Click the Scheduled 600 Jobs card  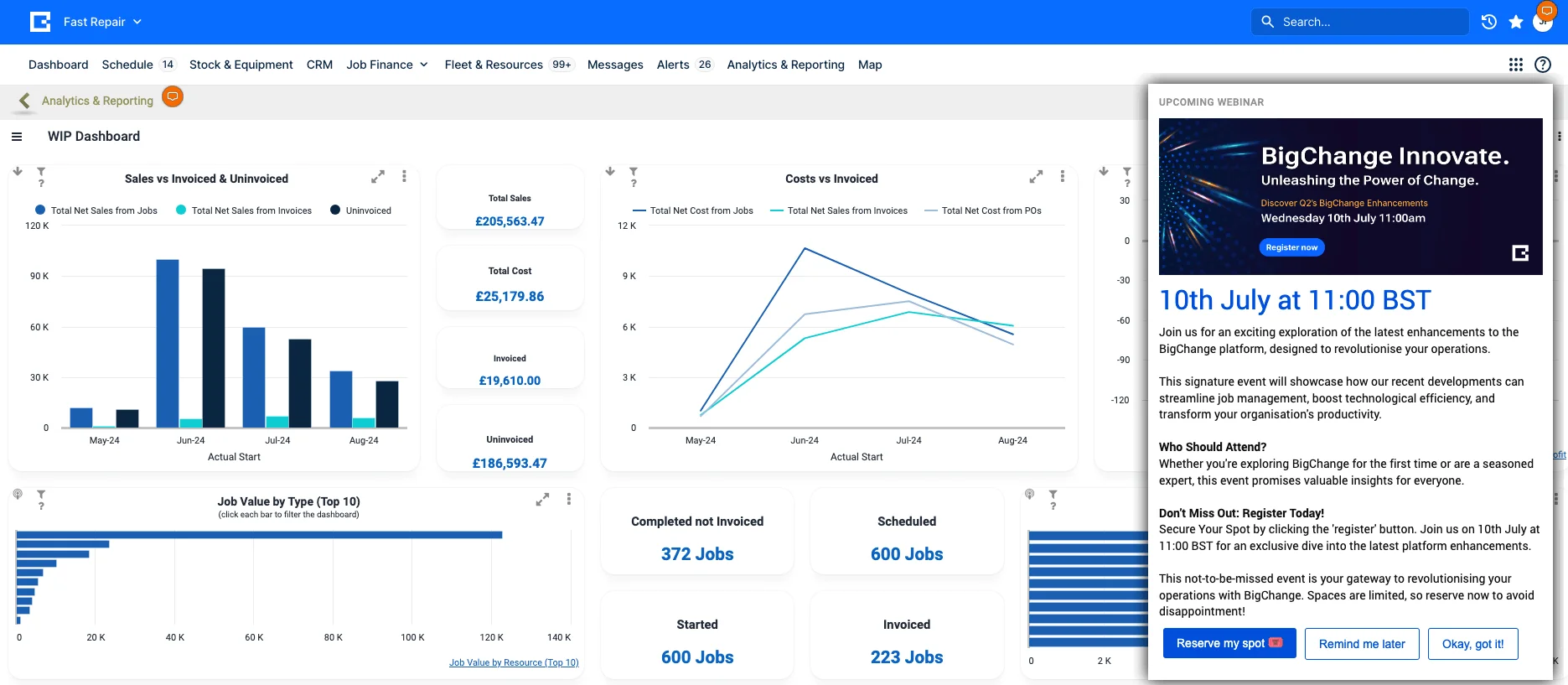pos(907,532)
